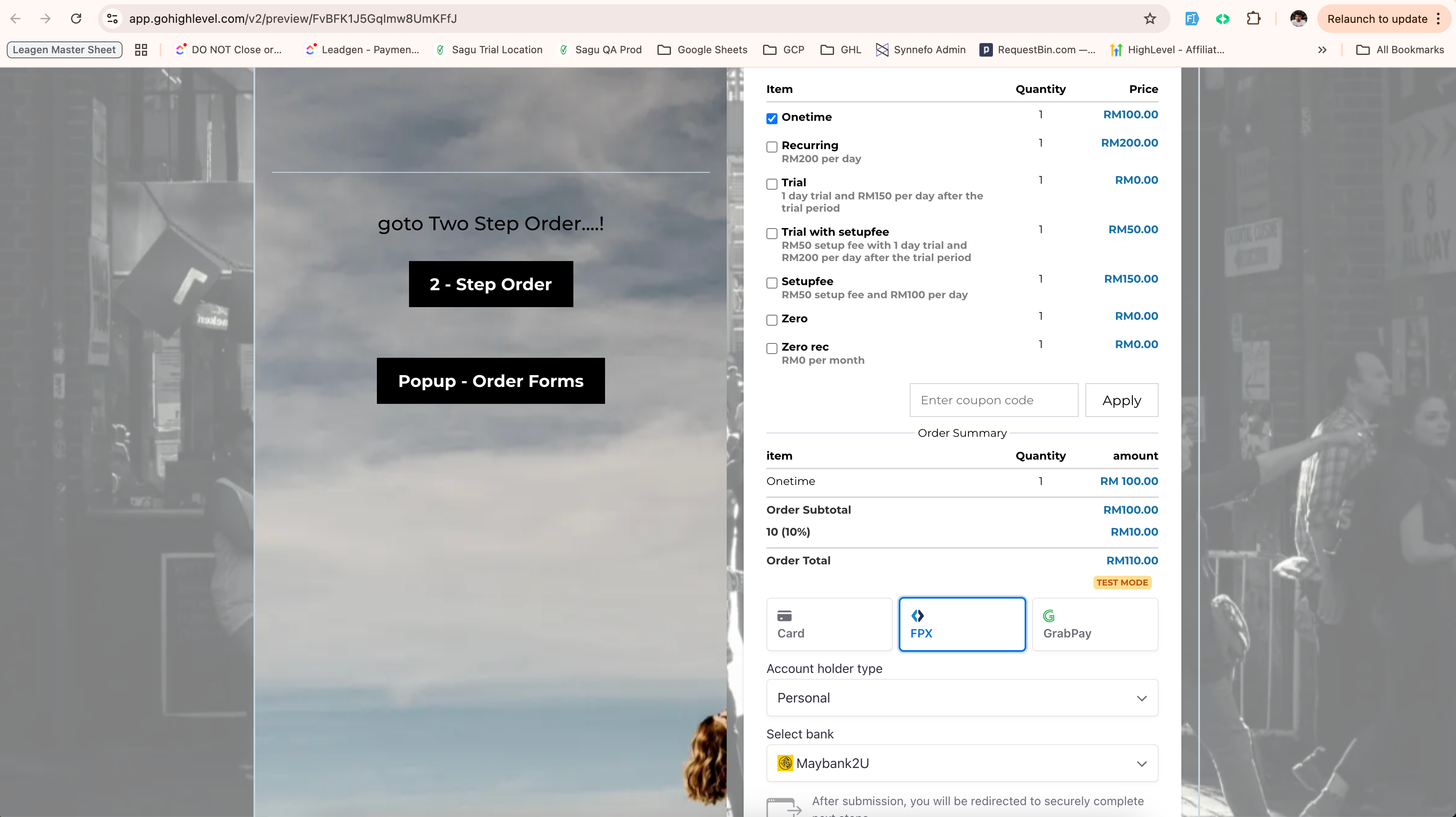Open the user profile avatar
Image resolution: width=1456 pixels, height=817 pixels.
click(1298, 19)
